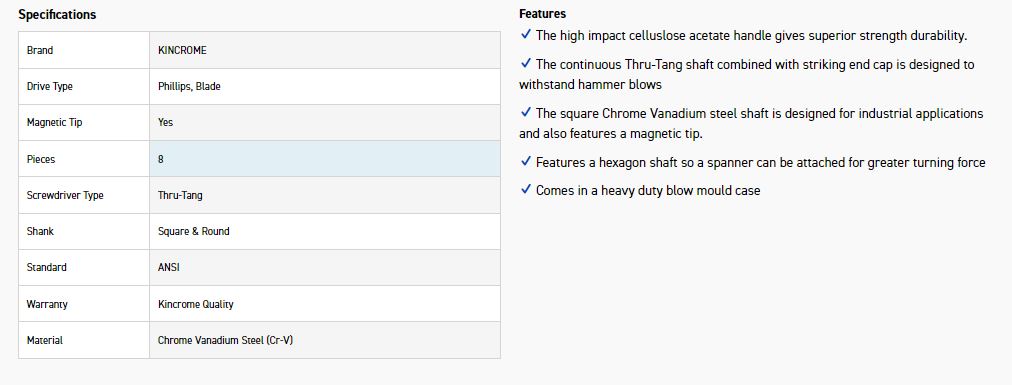Click the checkmark icon beside Thru-Tang shaft feature
Image resolution: width=1012 pixels, height=385 pixels.
click(525, 63)
